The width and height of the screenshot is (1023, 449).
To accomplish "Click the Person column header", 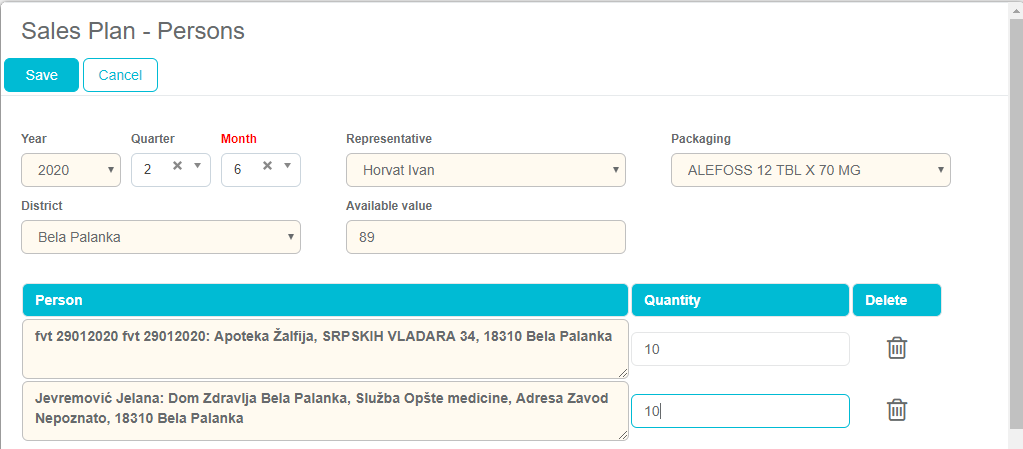I will (x=324, y=300).
